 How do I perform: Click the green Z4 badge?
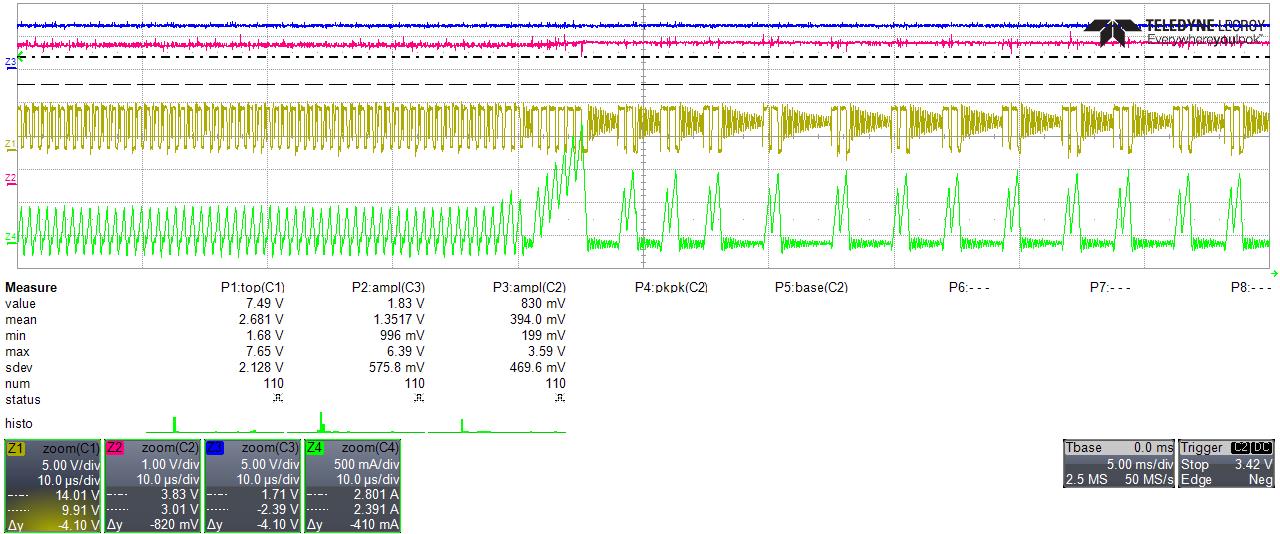pos(315,448)
